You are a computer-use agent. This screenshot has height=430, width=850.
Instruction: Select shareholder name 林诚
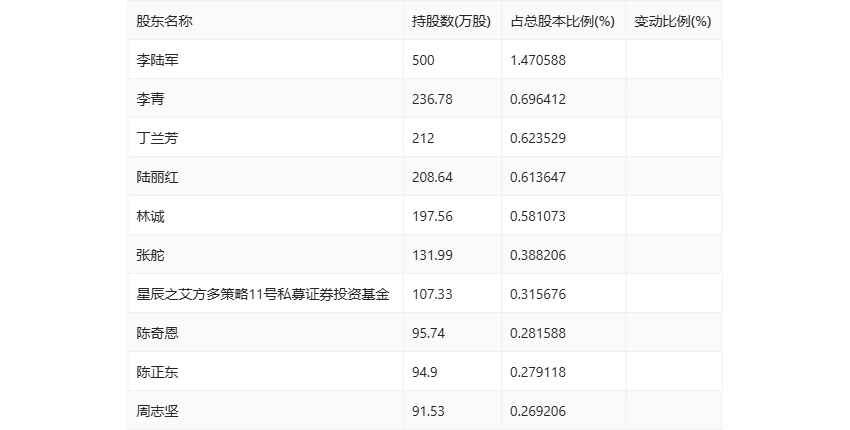click(150, 216)
